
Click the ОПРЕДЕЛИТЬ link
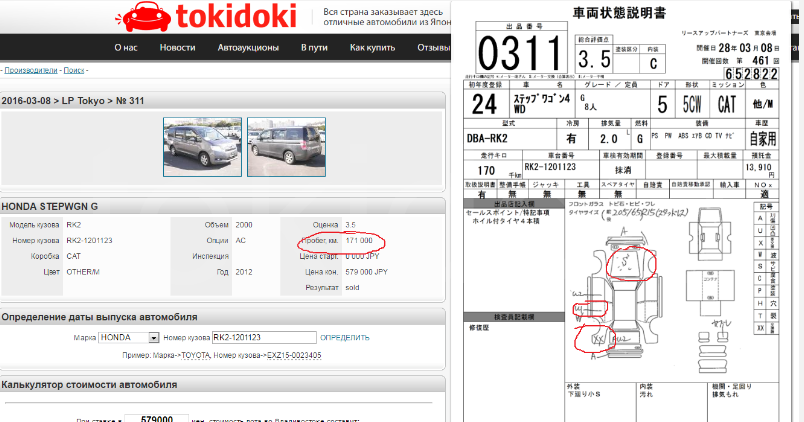345,338
